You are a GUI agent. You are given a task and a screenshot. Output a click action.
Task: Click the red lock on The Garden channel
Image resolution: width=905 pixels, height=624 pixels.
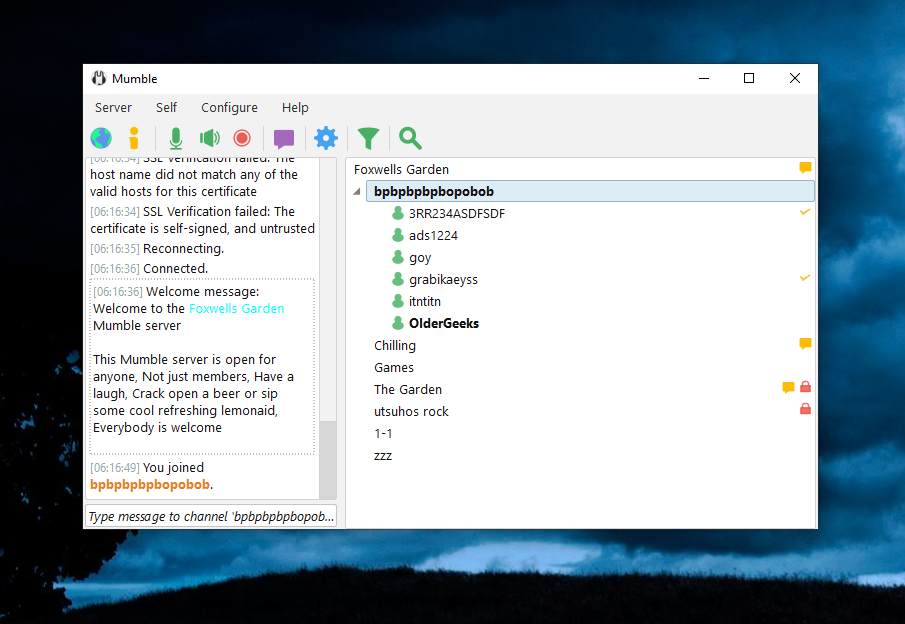806,387
